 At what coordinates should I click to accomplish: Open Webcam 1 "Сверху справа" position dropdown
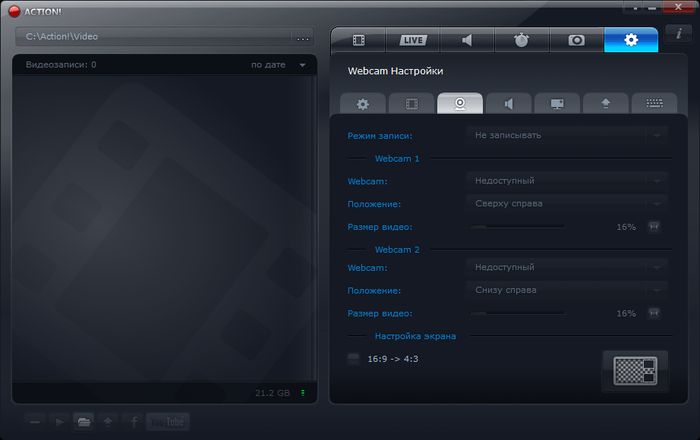click(567, 203)
